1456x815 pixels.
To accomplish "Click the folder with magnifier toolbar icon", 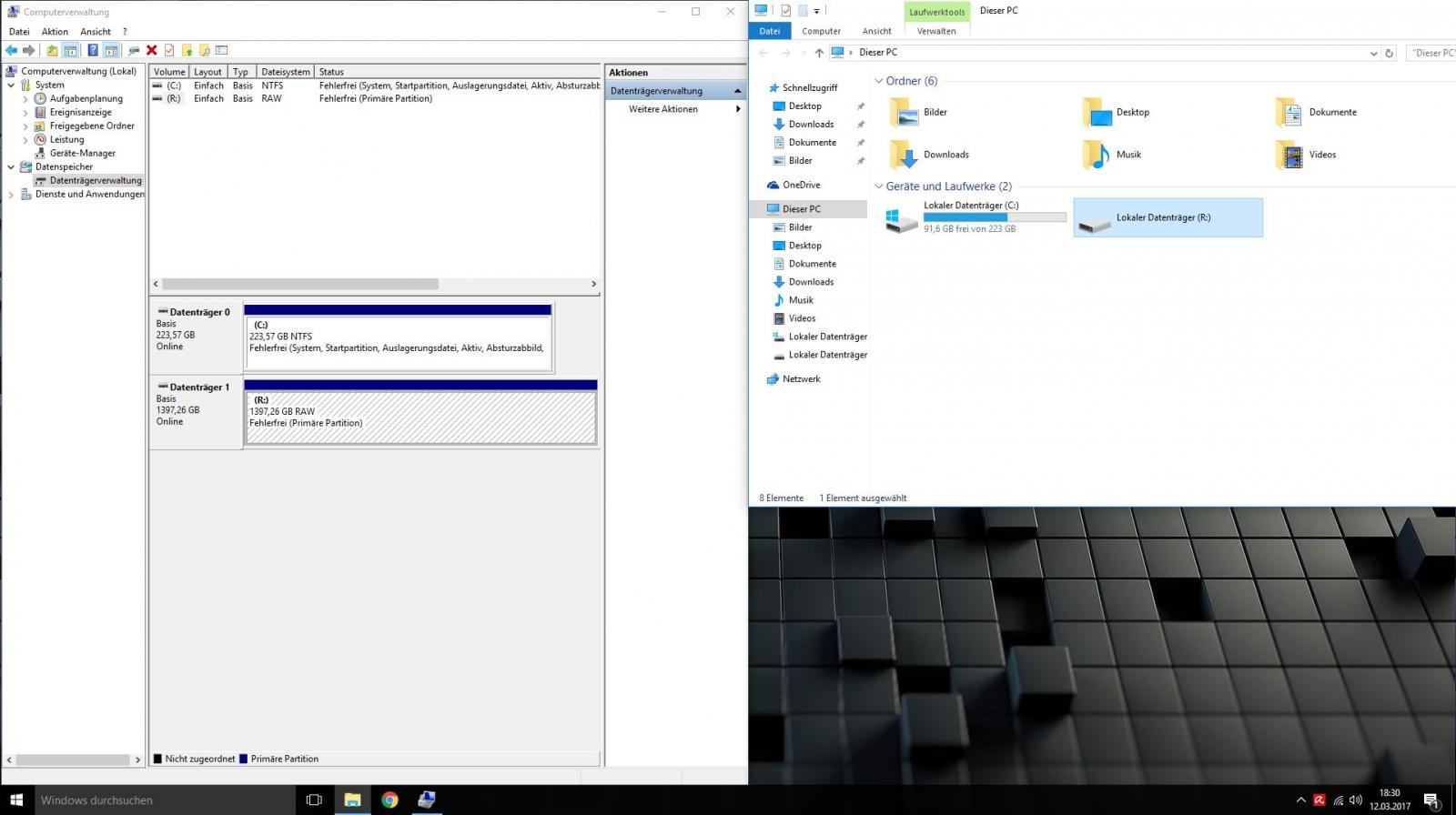I will [x=205, y=50].
